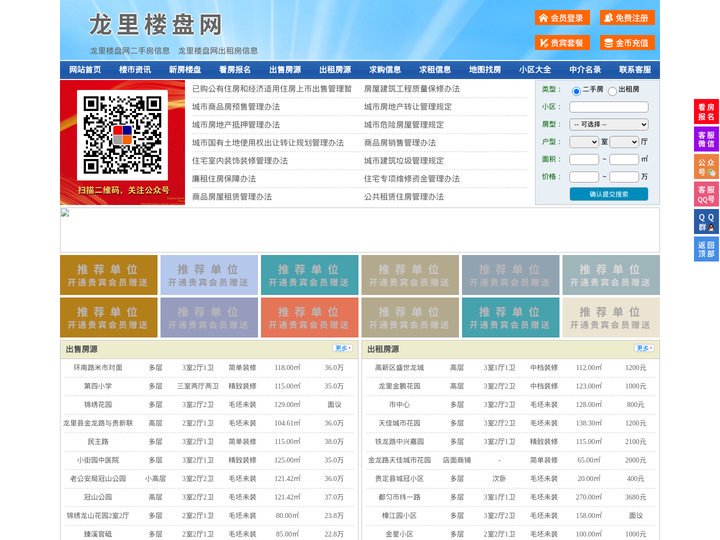Screen dimensions: 720x540
Task: Open sale listing 环南路米市对面
Action: click(98, 368)
